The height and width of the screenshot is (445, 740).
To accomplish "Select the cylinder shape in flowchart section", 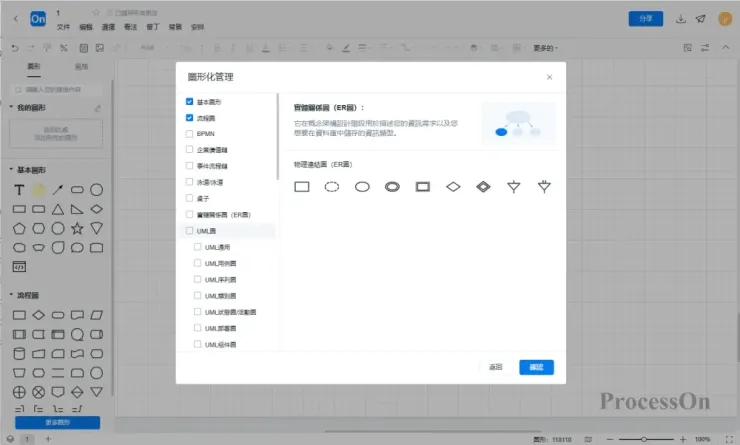I will [19, 353].
